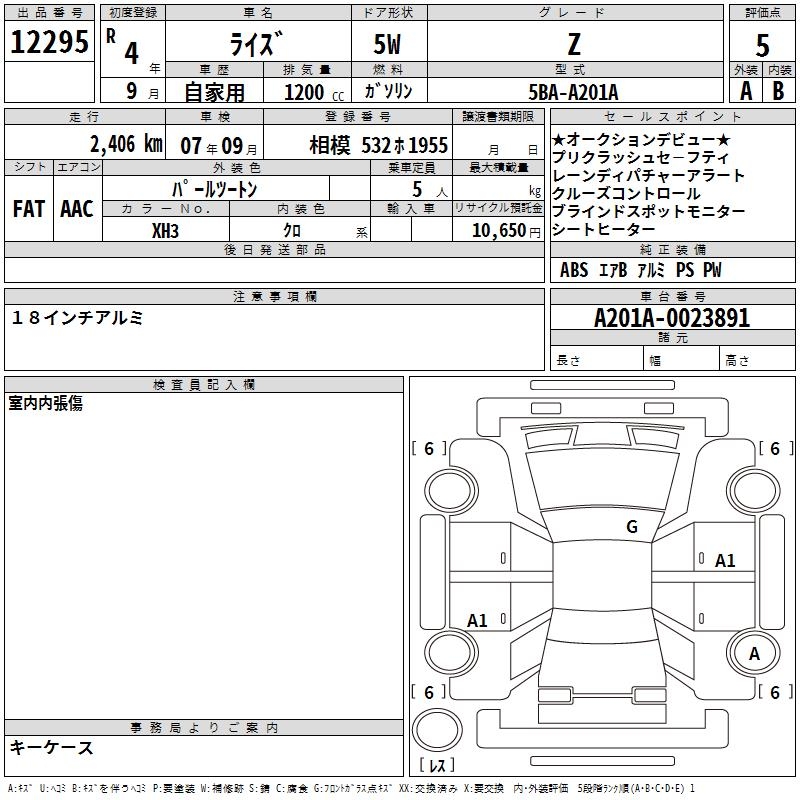Click the inspection expiry 07年09月
The image size is (800, 800).
(219, 146)
